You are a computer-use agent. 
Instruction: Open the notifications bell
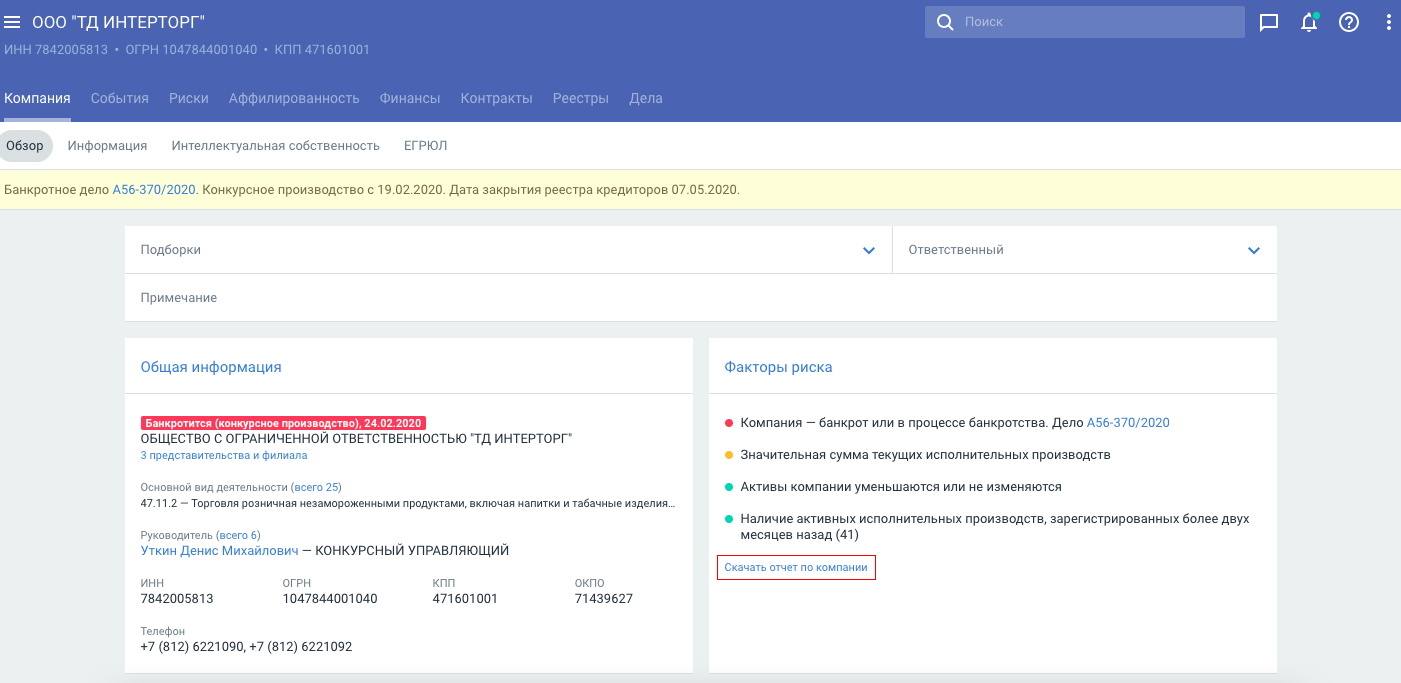coord(1309,22)
